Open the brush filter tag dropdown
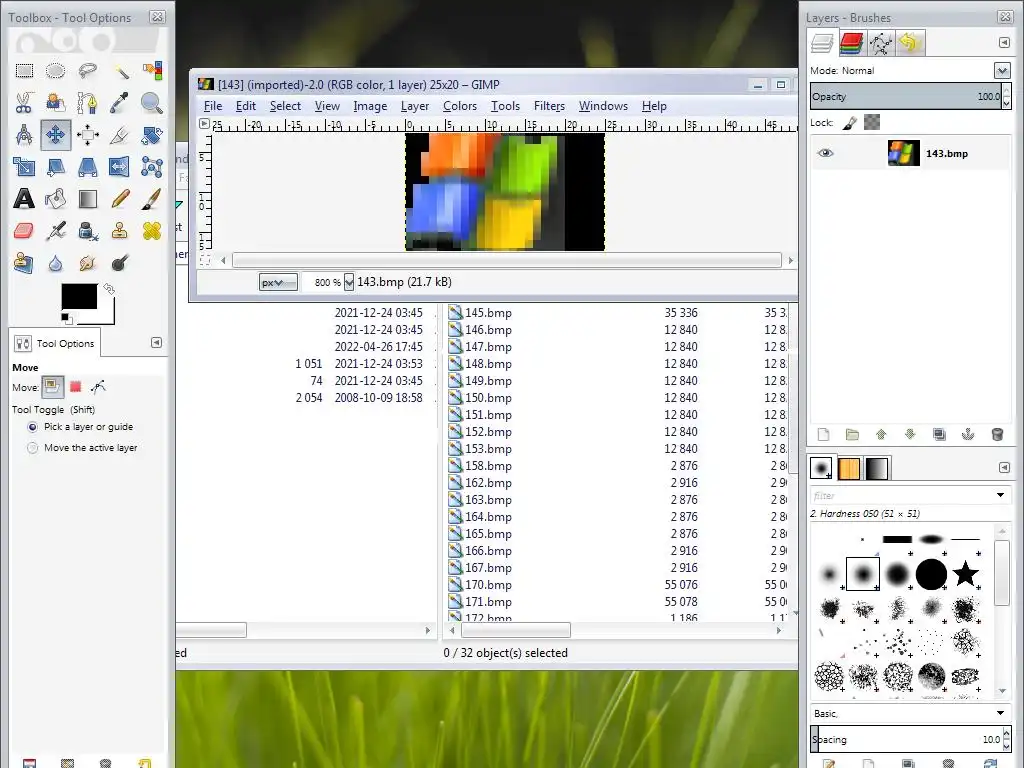This screenshot has height=768, width=1024. (1000, 495)
